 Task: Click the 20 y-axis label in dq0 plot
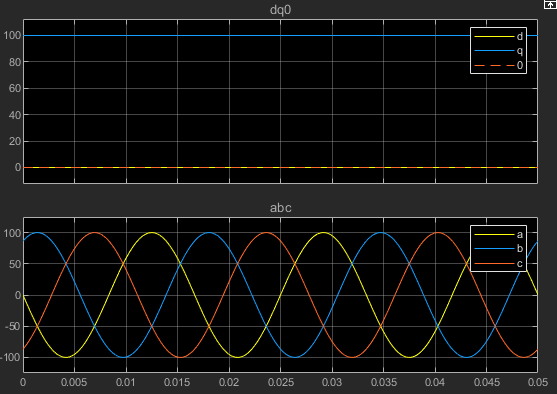click(x=15, y=141)
